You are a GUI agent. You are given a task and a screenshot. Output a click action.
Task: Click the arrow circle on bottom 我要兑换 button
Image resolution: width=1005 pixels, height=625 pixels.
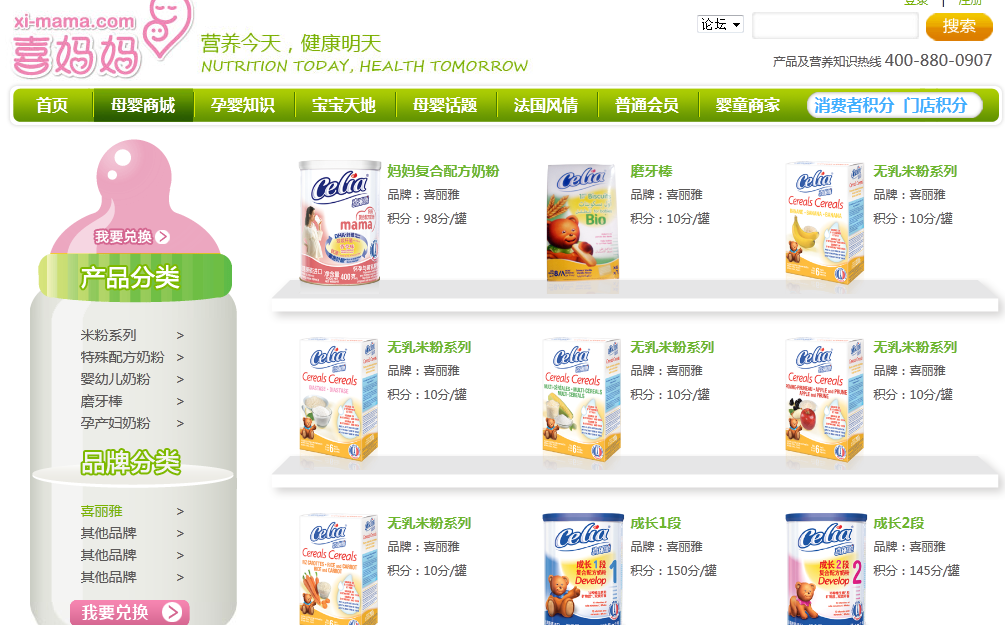pos(172,612)
